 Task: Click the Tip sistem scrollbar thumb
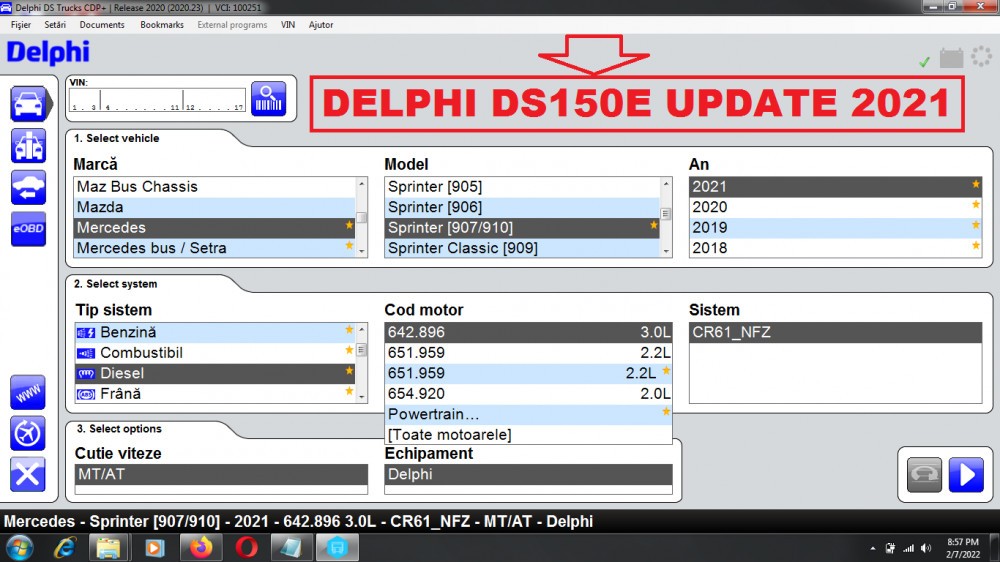(x=362, y=350)
